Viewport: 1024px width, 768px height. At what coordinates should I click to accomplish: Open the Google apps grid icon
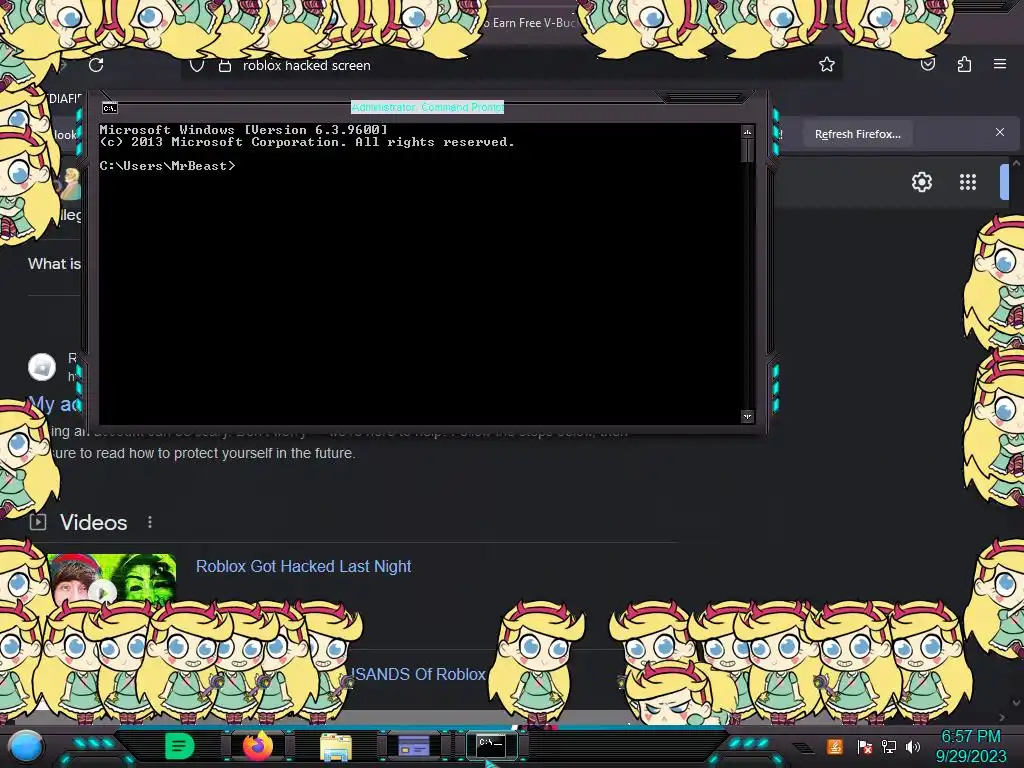968,182
